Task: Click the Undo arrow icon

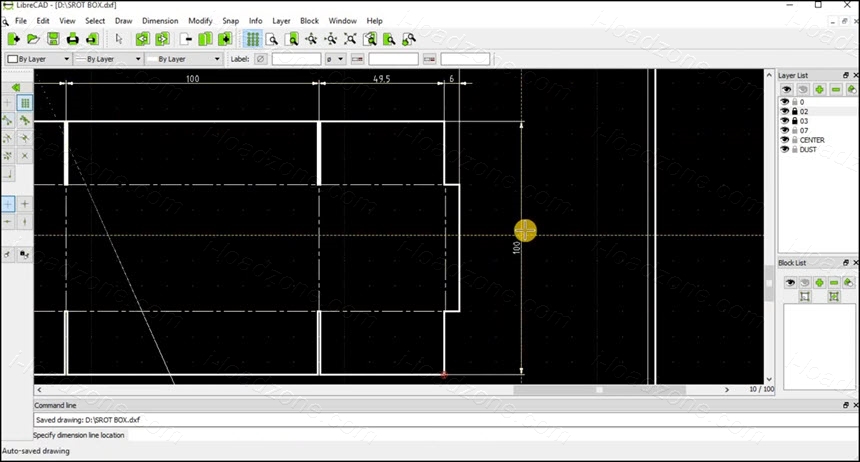Action: 142,39
